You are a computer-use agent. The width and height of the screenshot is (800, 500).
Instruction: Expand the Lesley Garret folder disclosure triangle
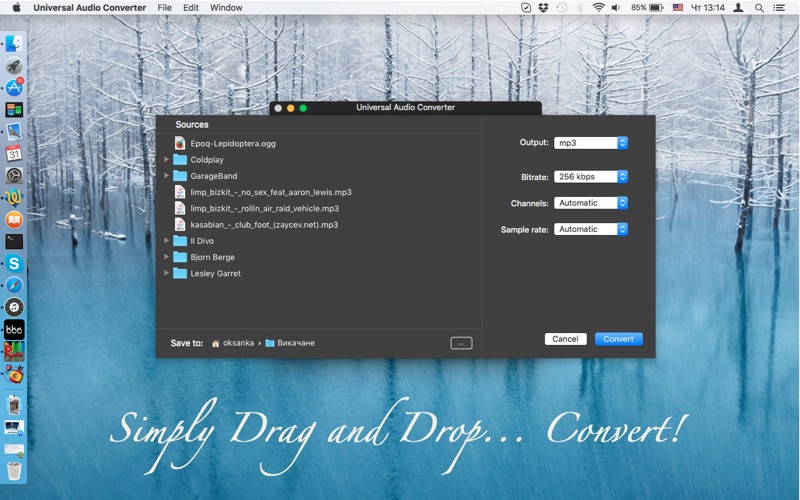pyautogui.click(x=167, y=273)
